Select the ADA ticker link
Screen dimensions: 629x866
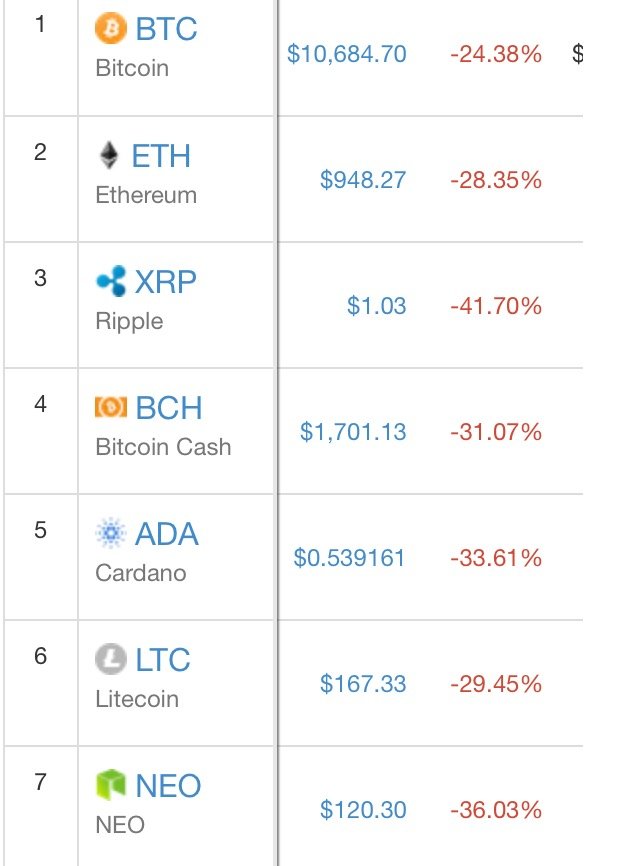click(x=167, y=534)
